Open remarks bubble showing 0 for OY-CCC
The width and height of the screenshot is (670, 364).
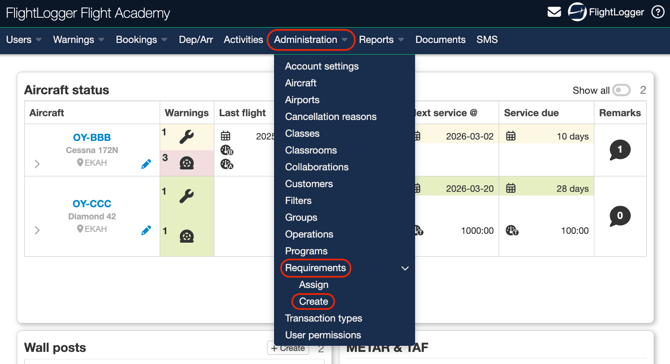pyautogui.click(x=620, y=216)
